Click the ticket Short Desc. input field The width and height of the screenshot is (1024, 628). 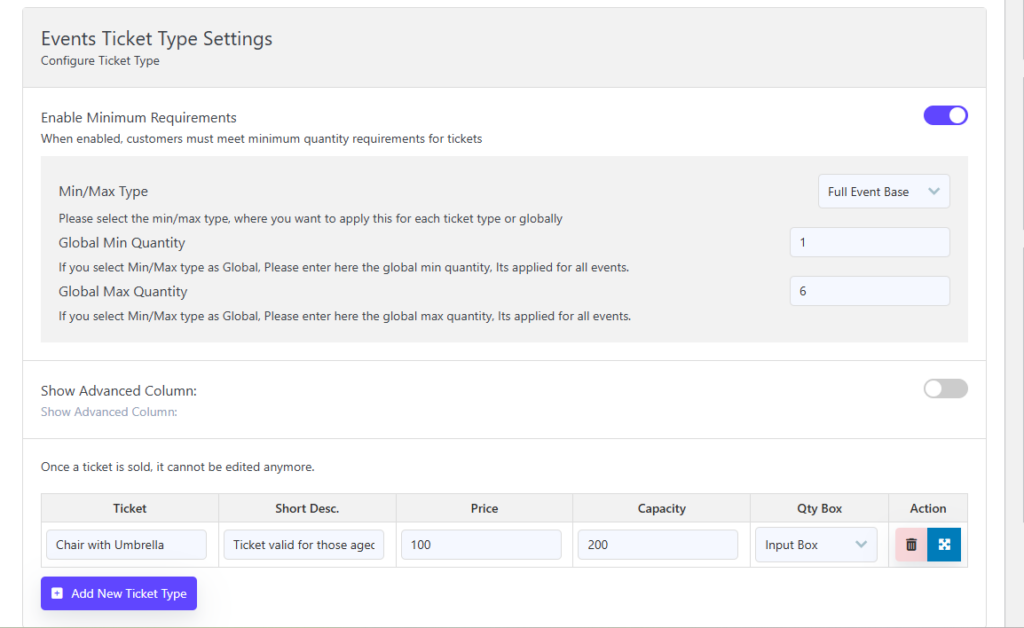[304, 544]
